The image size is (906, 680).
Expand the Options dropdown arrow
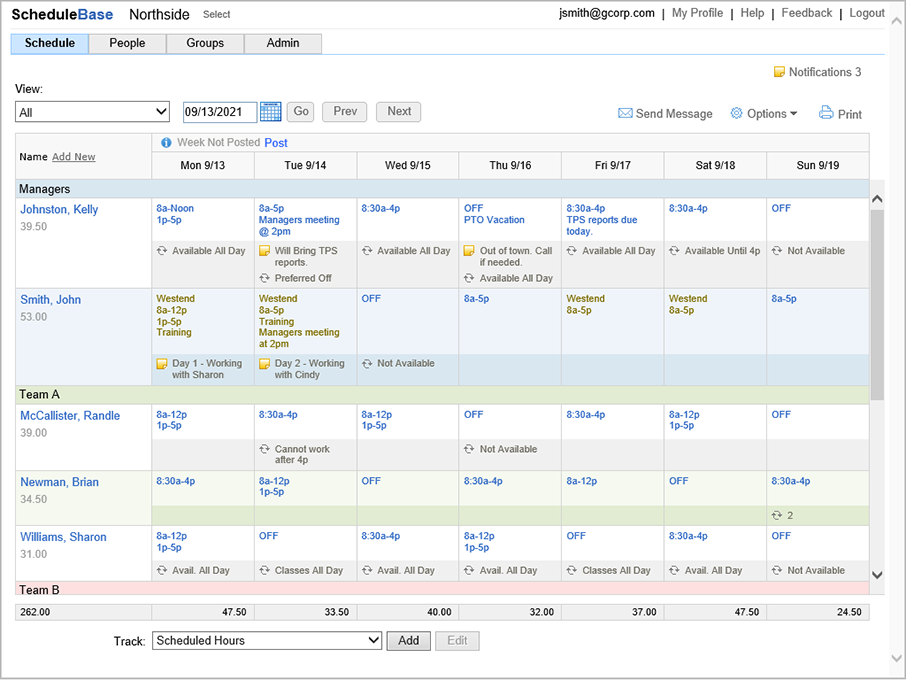point(794,114)
